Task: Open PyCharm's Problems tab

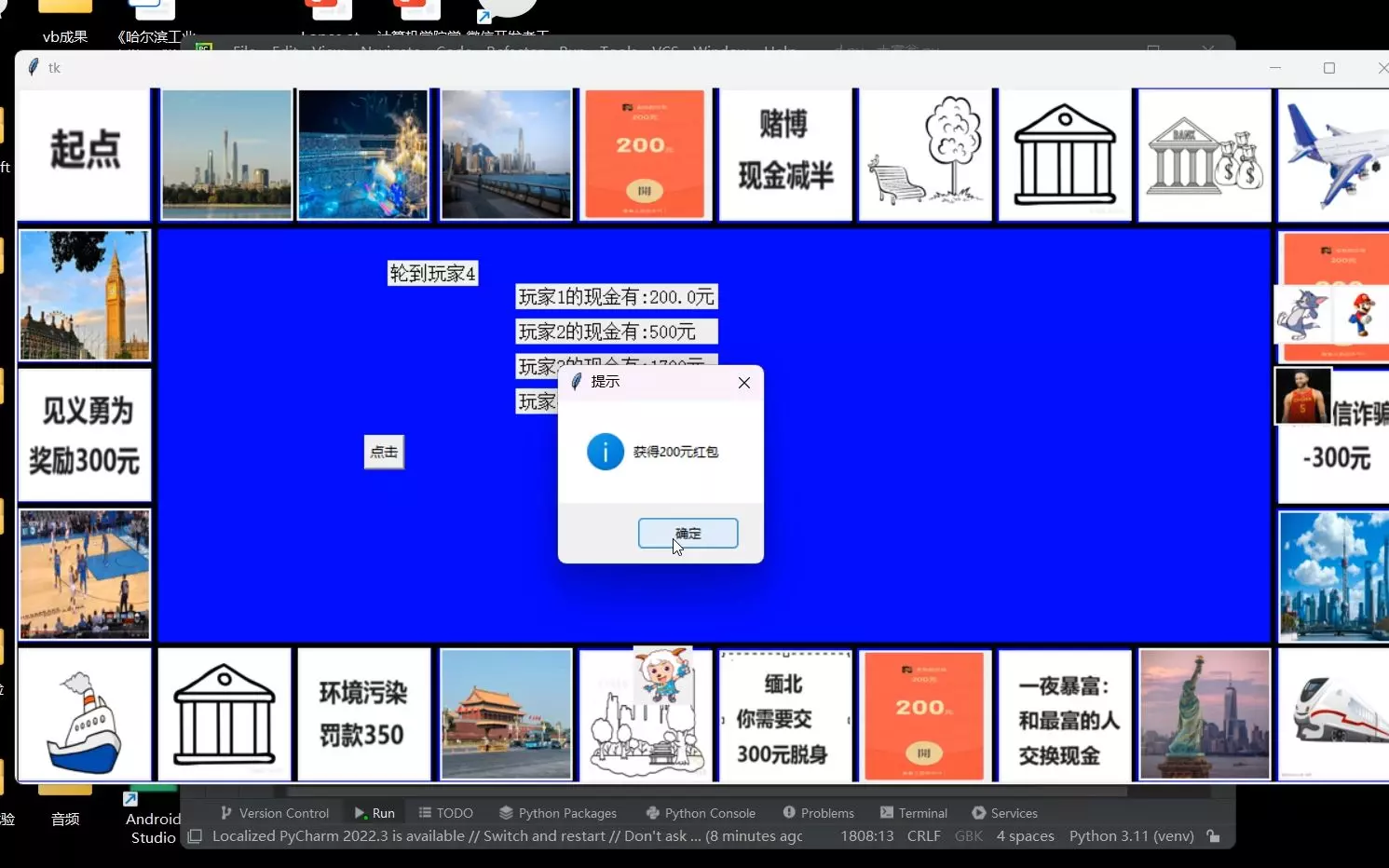Action: tap(819, 813)
